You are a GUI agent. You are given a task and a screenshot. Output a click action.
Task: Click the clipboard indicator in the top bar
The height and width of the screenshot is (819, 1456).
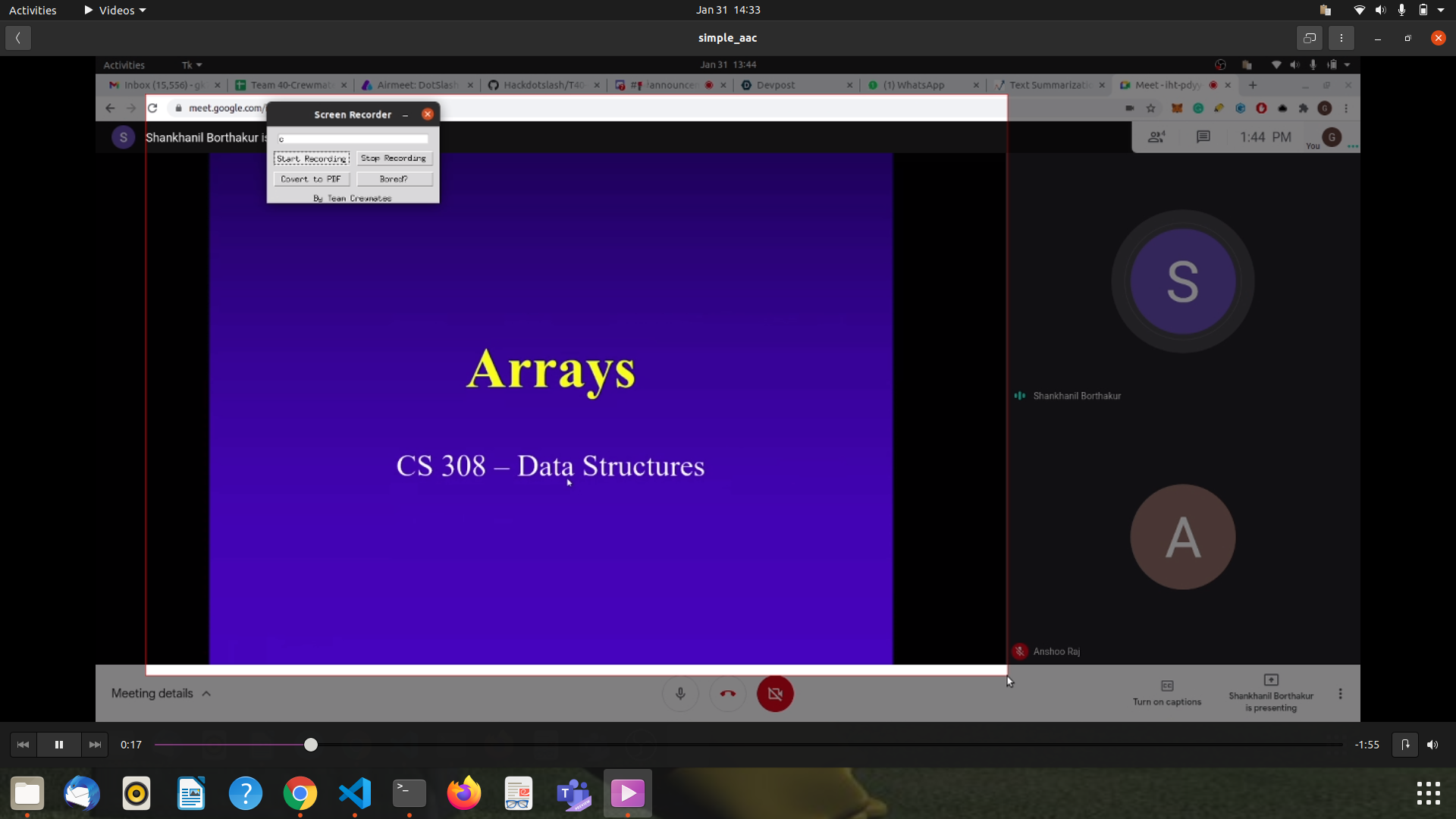[1325, 10]
